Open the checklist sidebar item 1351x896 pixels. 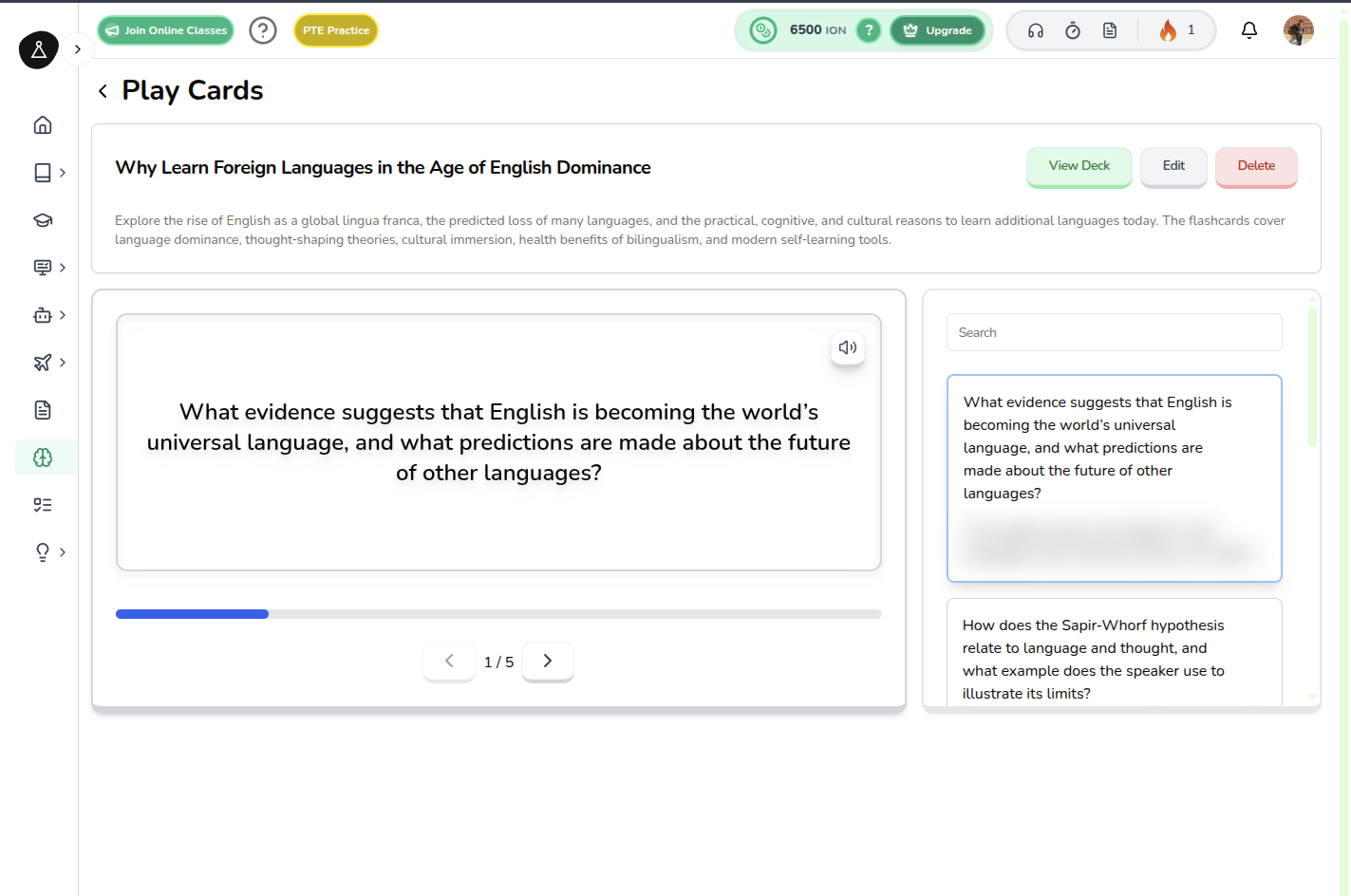click(x=43, y=505)
